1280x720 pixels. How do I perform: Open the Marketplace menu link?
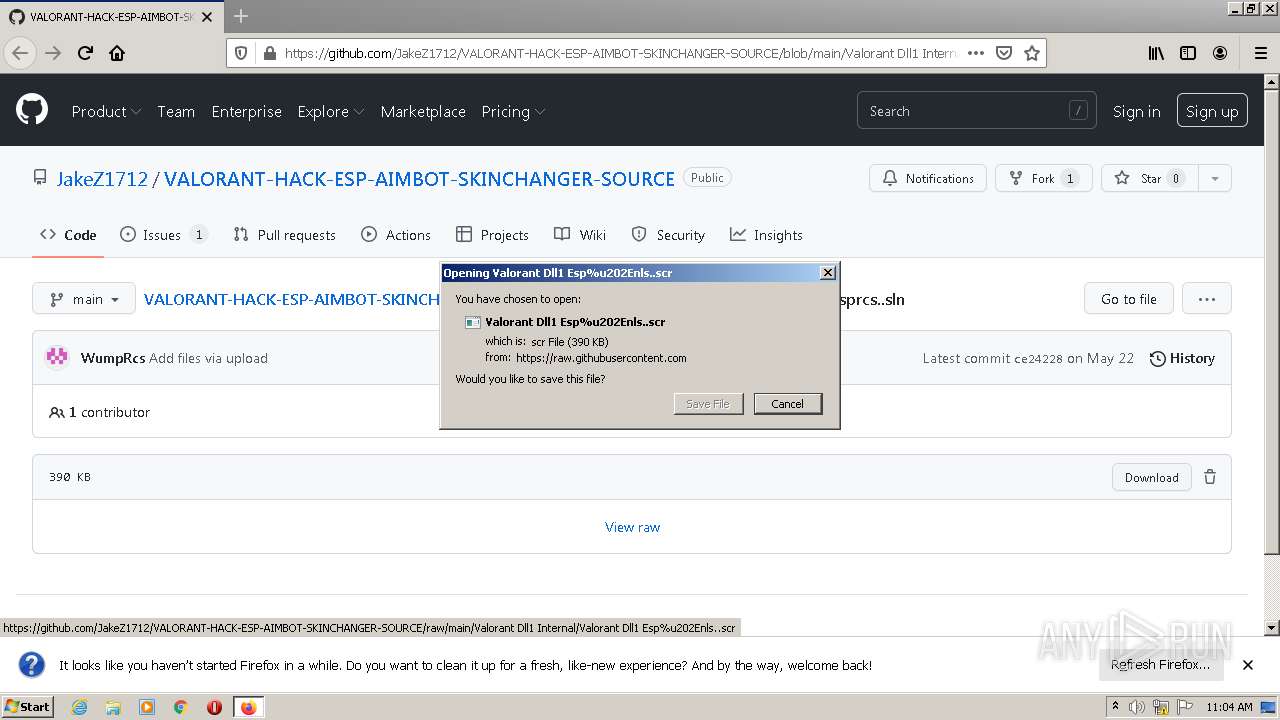click(x=423, y=111)
